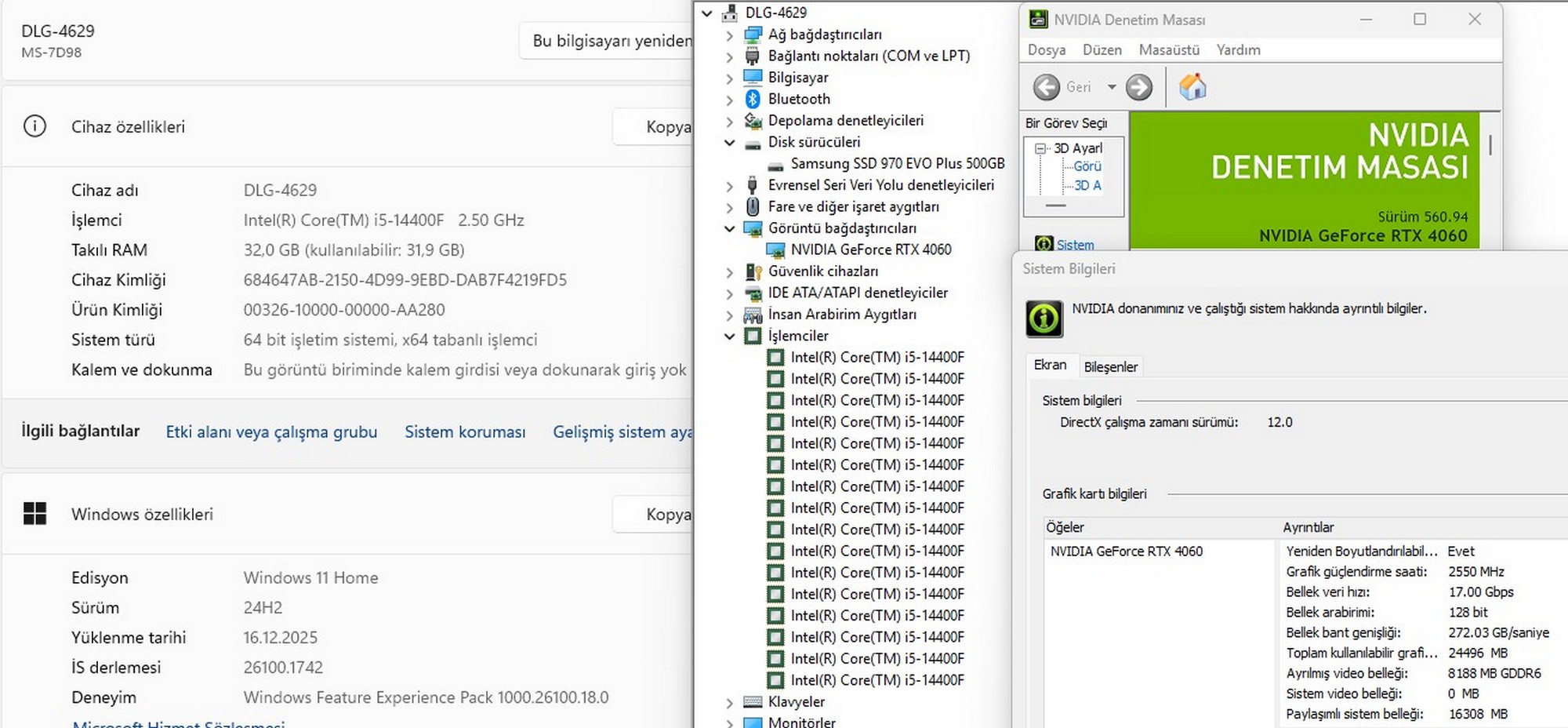The height and width of the screenshot is (728, 1568).
Task: Collapse the İşlemciler tree node
Action: tap(729, 336)
